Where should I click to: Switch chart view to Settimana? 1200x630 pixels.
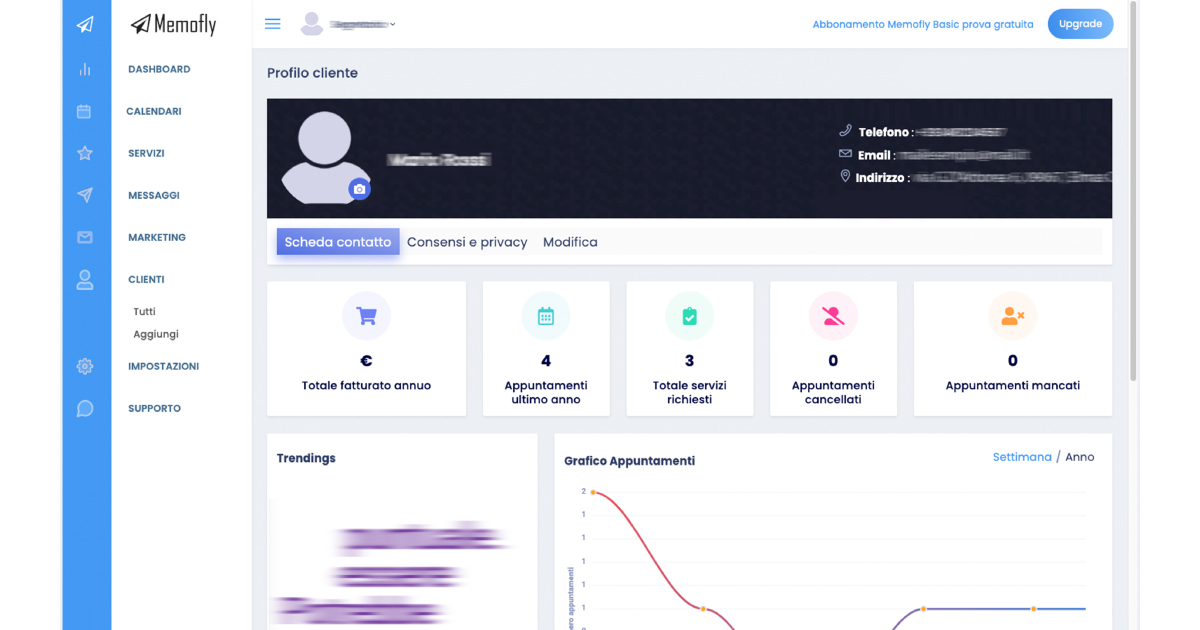pyautogui.click(x=1021, y=456)
